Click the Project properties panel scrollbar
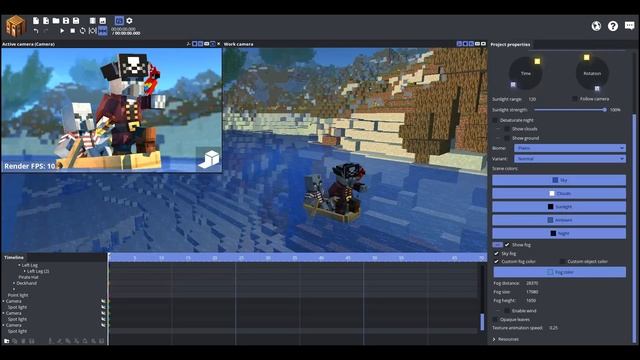Viewport: 640px width, 360px height. [x=634, y=229]
